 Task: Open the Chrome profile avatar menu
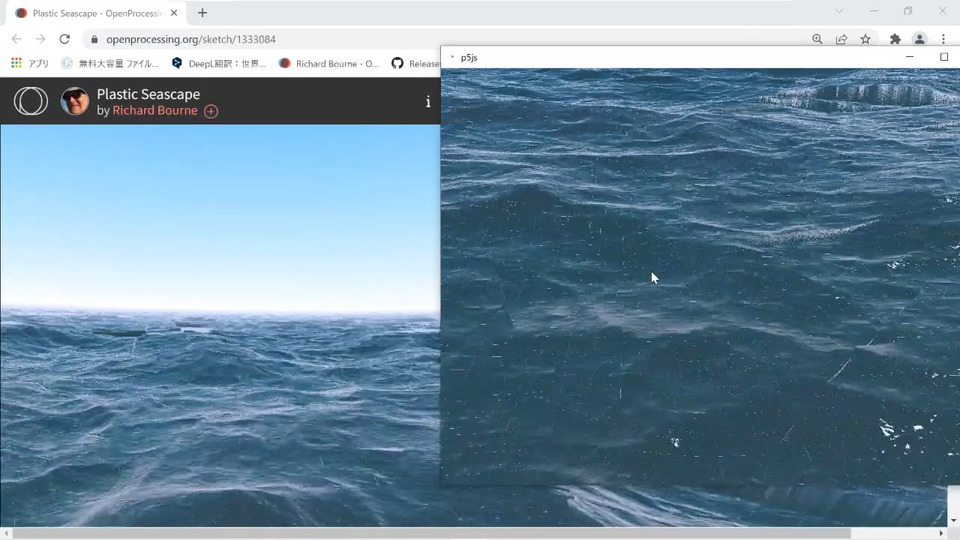919,39
